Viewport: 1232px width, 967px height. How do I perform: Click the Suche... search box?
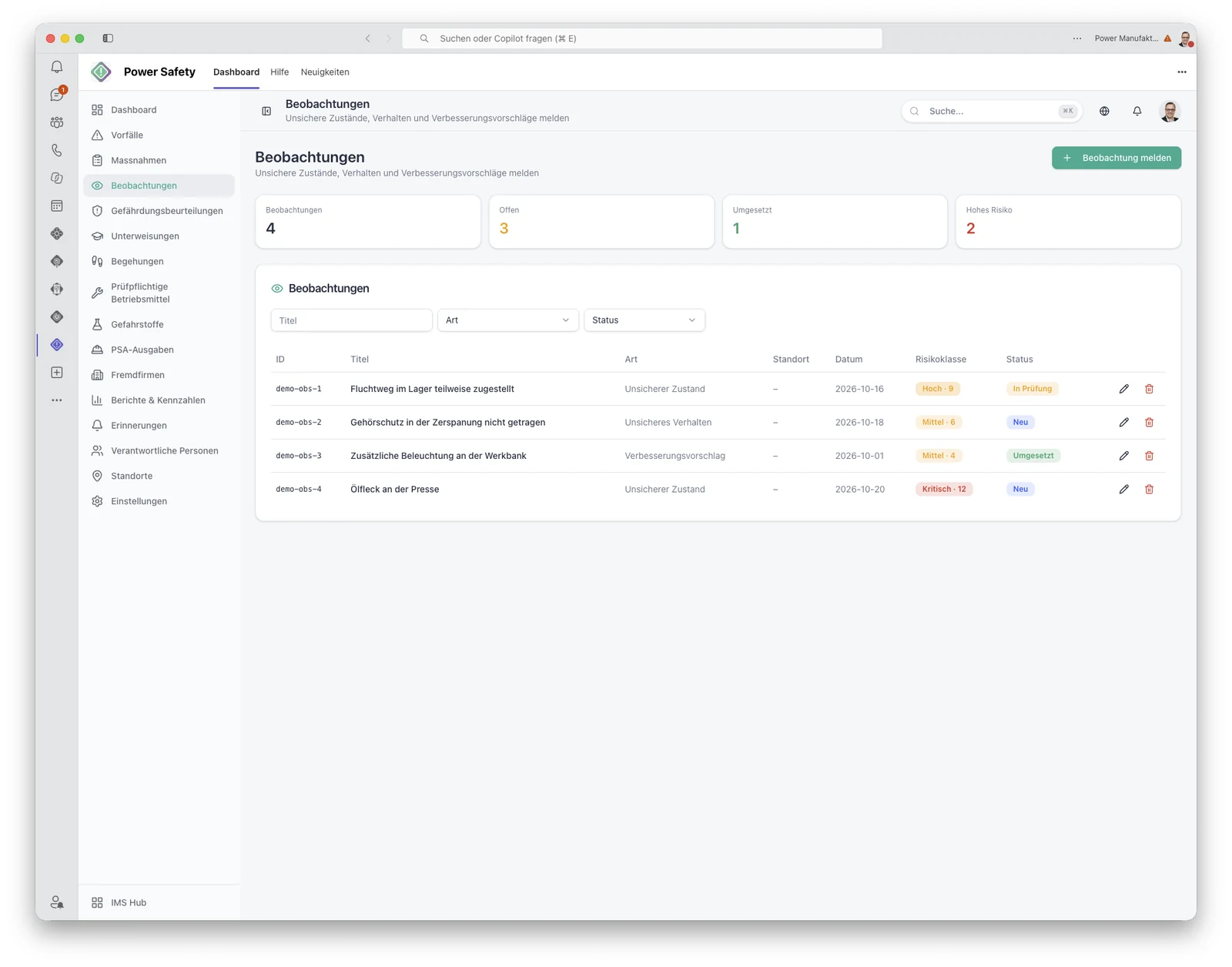(992, 111)
